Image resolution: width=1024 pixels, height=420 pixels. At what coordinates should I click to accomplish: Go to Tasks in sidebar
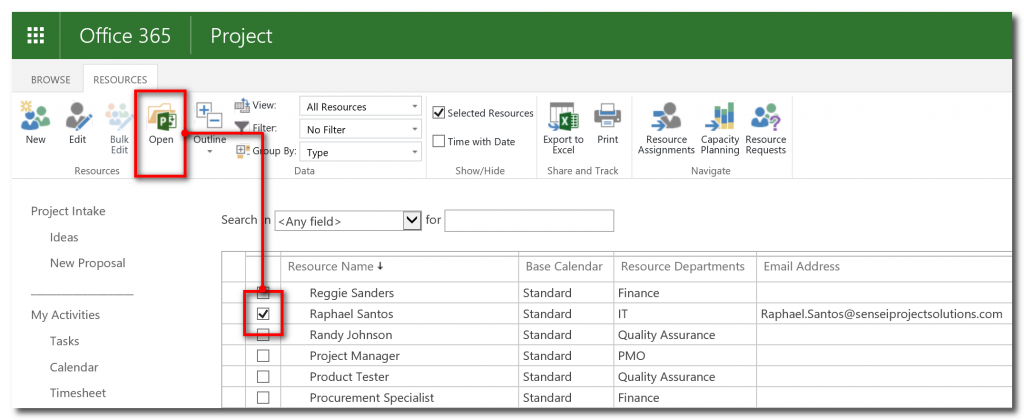click(x=64, y=341)
